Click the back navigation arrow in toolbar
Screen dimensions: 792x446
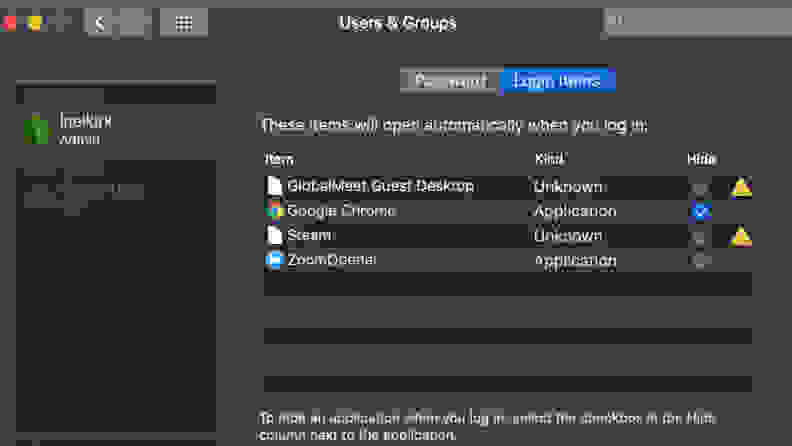pos(100,23)
